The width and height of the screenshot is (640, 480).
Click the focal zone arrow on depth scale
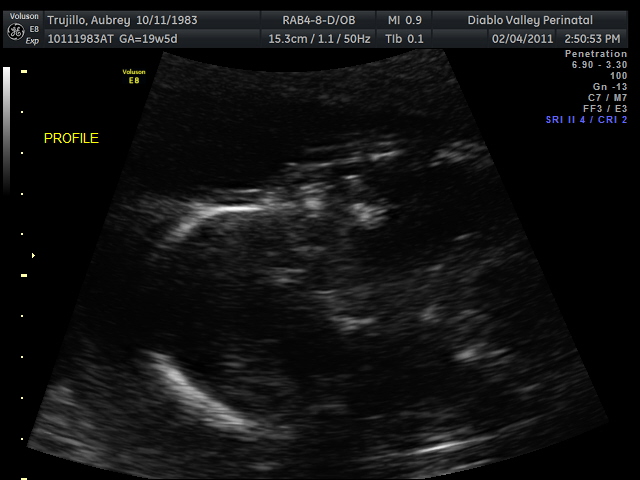[x=33, y=255]
